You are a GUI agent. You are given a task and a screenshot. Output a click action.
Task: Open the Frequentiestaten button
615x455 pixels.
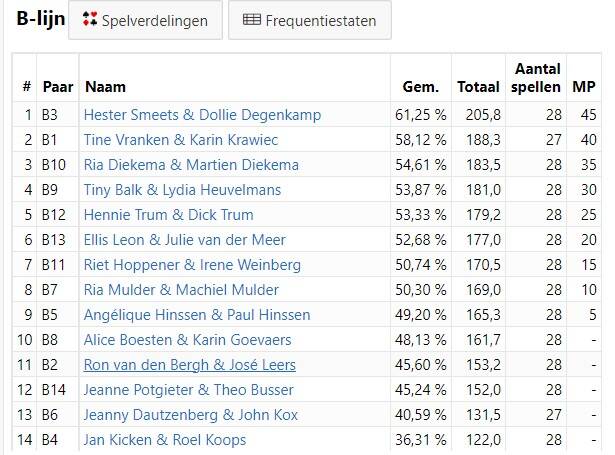310,20
